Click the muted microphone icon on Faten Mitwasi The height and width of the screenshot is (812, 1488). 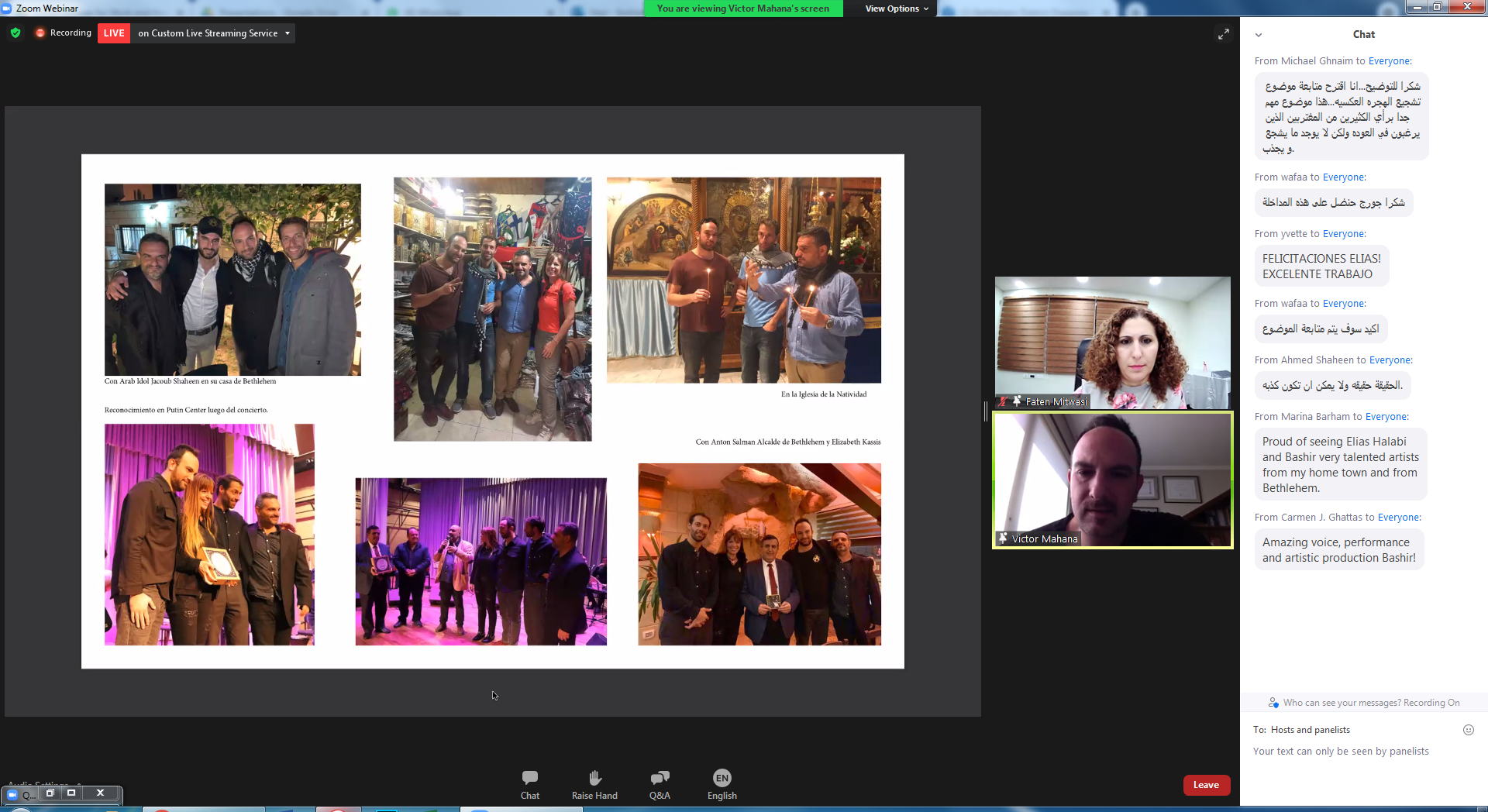pyautogui.click(x=1003, y=401)
